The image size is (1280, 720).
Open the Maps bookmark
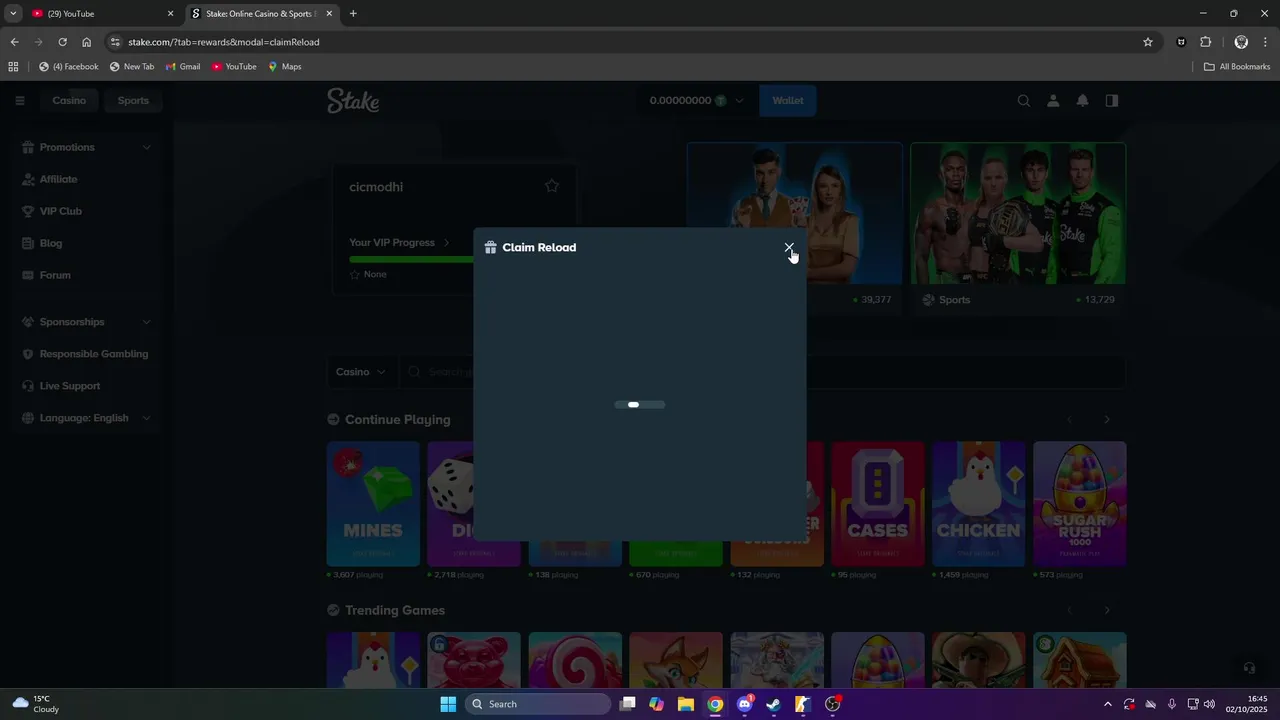[285, 67]
